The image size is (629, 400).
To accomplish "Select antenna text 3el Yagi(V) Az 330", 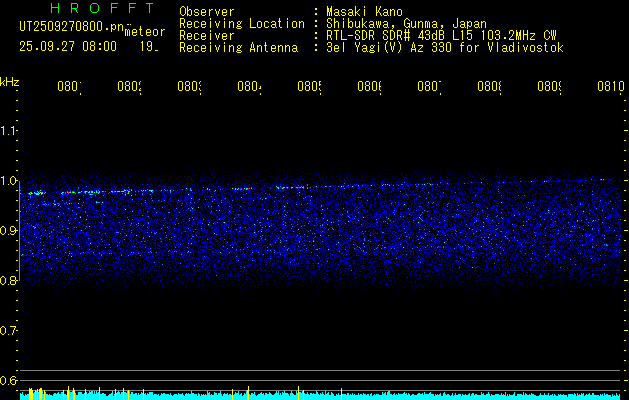I will (x=390, y=48).
